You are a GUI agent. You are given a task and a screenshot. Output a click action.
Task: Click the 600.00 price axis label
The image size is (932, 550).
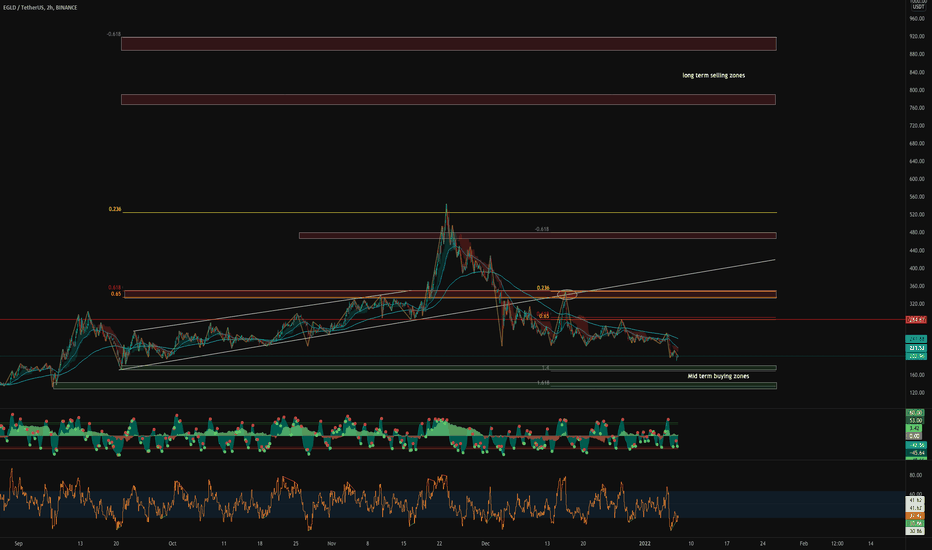pyautogui.click(x=917, y=179)
